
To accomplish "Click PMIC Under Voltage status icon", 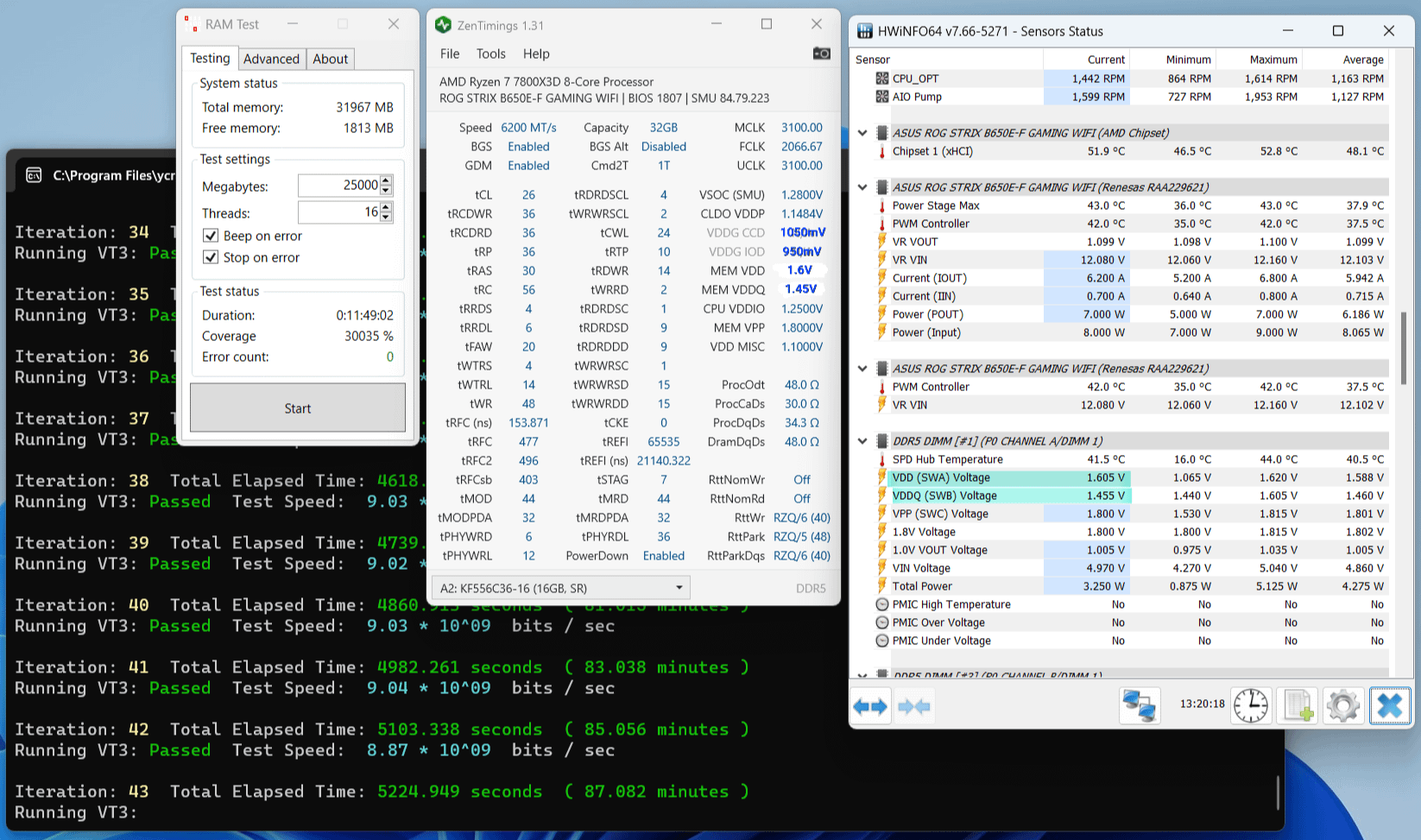I will pyautogui.click(x=882, y=641).
